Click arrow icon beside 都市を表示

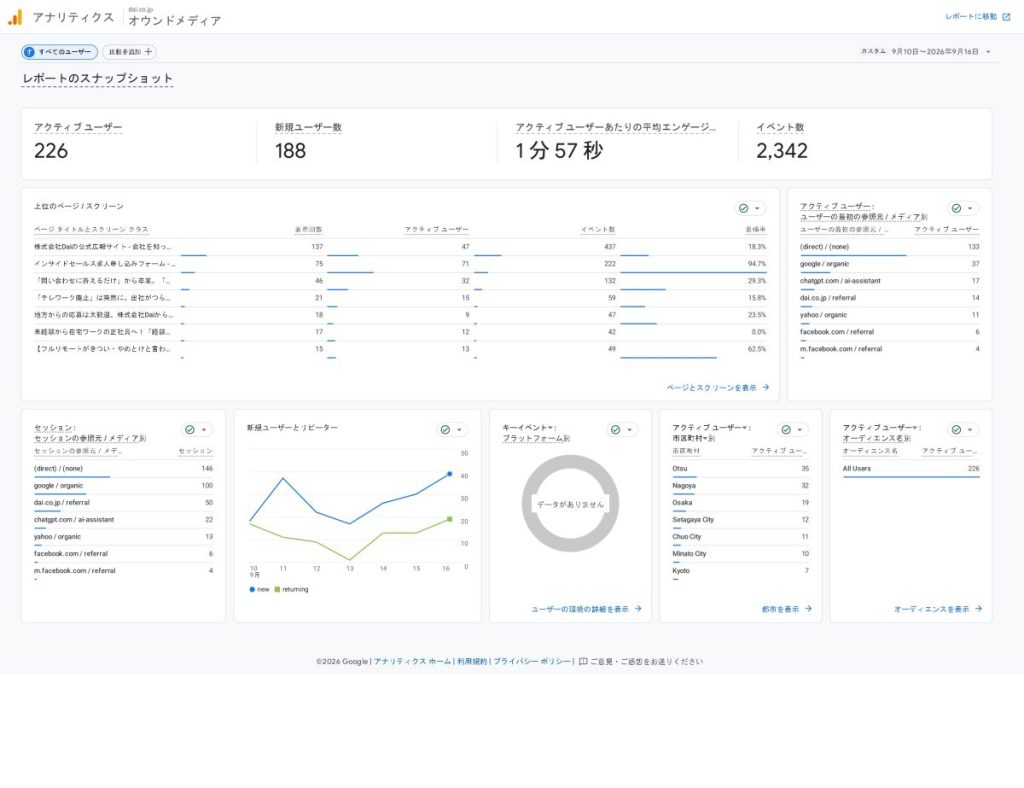pyautogui.click(x=808, y=608)
